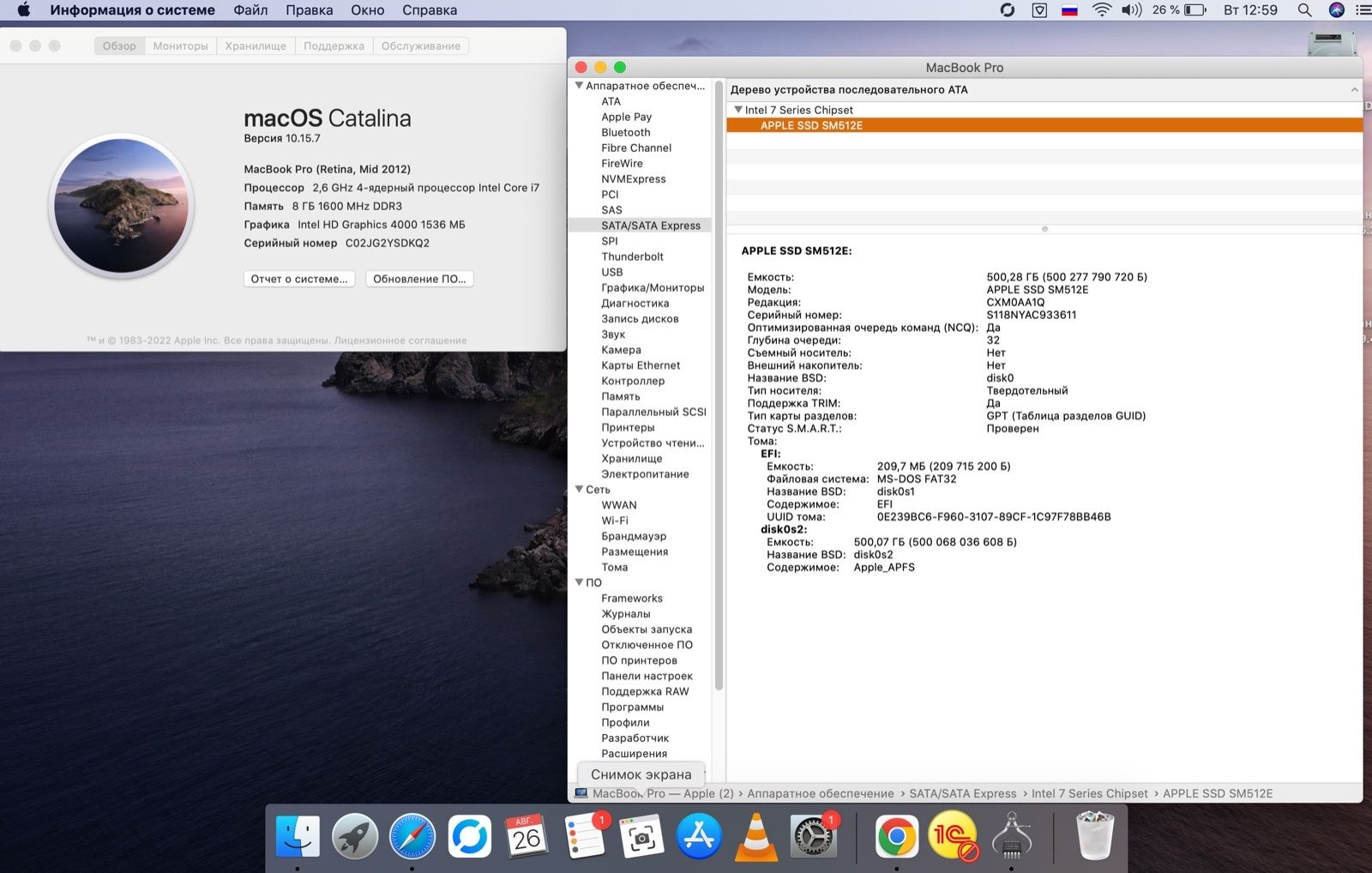
Task: Open the sound volume menu
Action: pos(1132,10)
